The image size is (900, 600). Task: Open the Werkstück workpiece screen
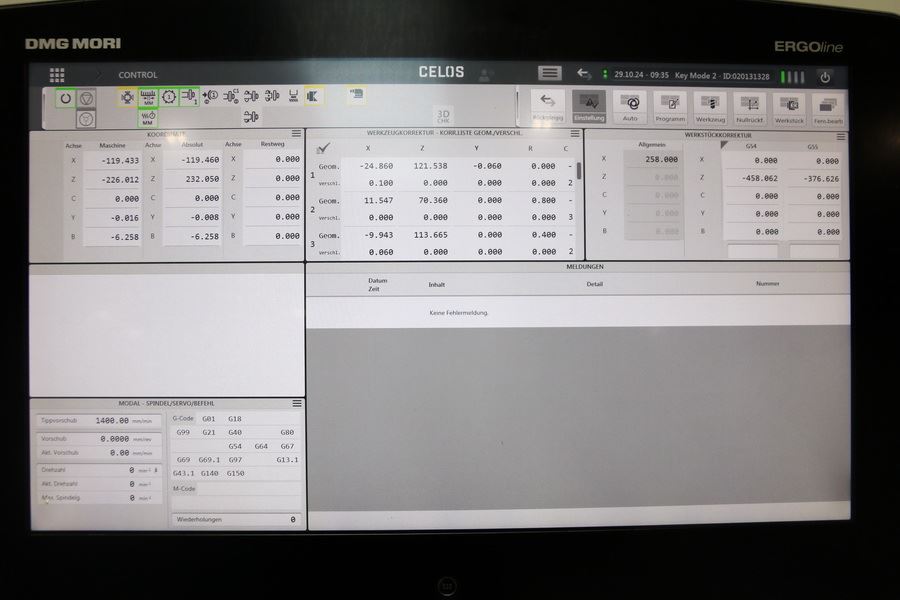[x=789, y=106]
